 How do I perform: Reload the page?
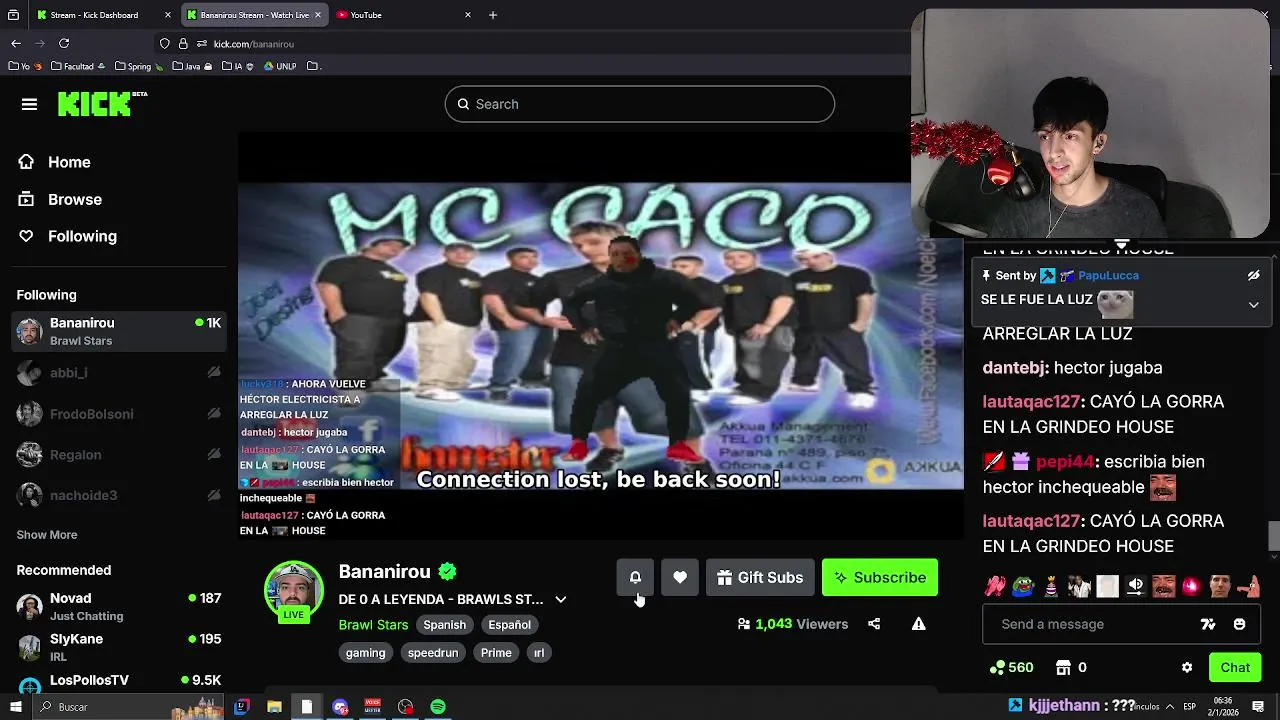click(64, 44)
